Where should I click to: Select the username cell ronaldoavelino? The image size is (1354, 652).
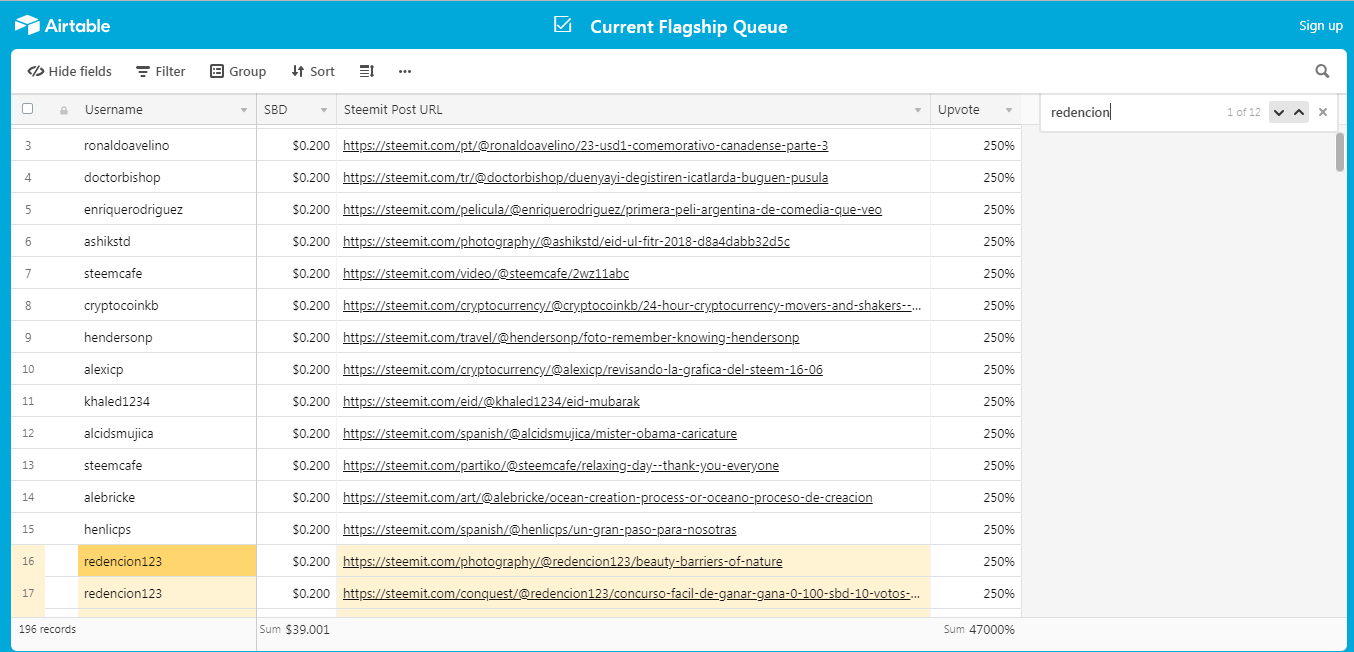pos(167,146)
